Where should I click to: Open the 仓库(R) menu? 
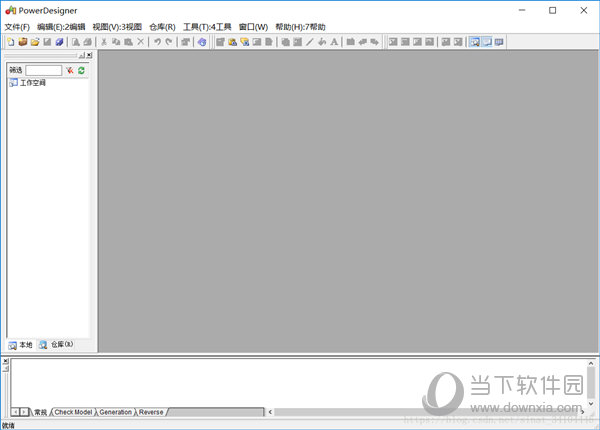[x=162, y=27]
